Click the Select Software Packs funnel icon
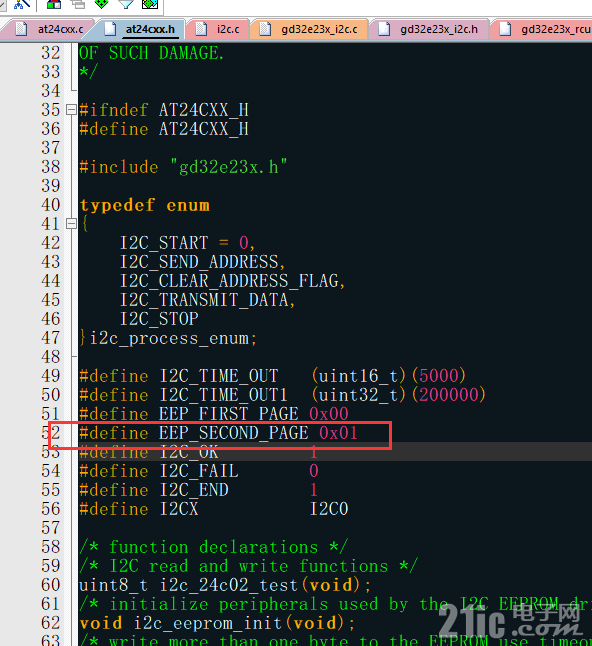 click(126, 4)
